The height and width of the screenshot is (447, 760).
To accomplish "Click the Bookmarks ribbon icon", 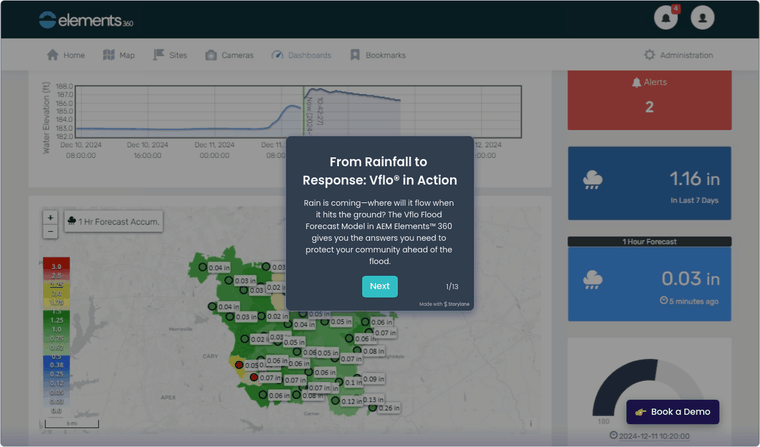I will pyautogui.click(x=355, y=55).
